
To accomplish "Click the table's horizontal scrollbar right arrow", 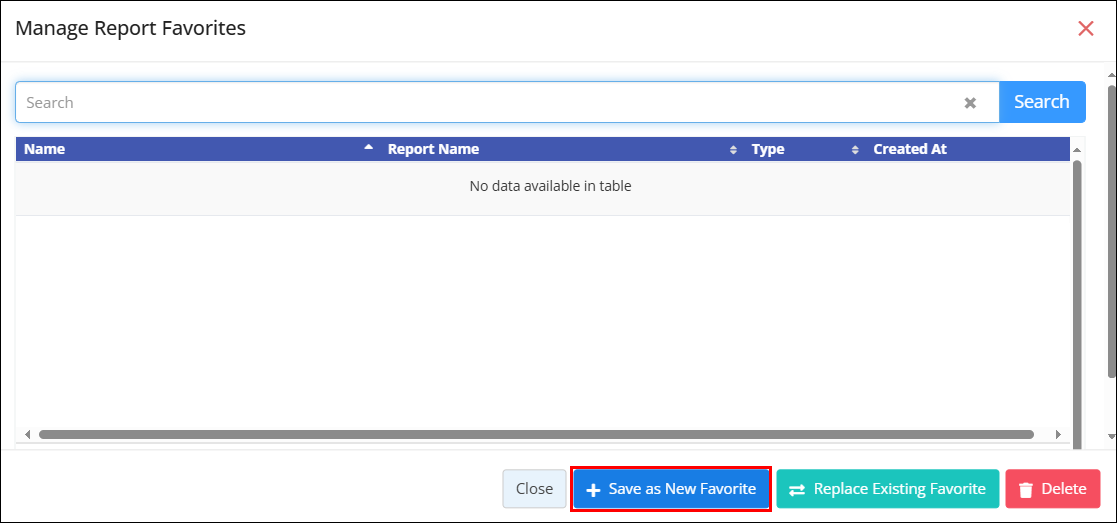I will (x=1058, y=434).
